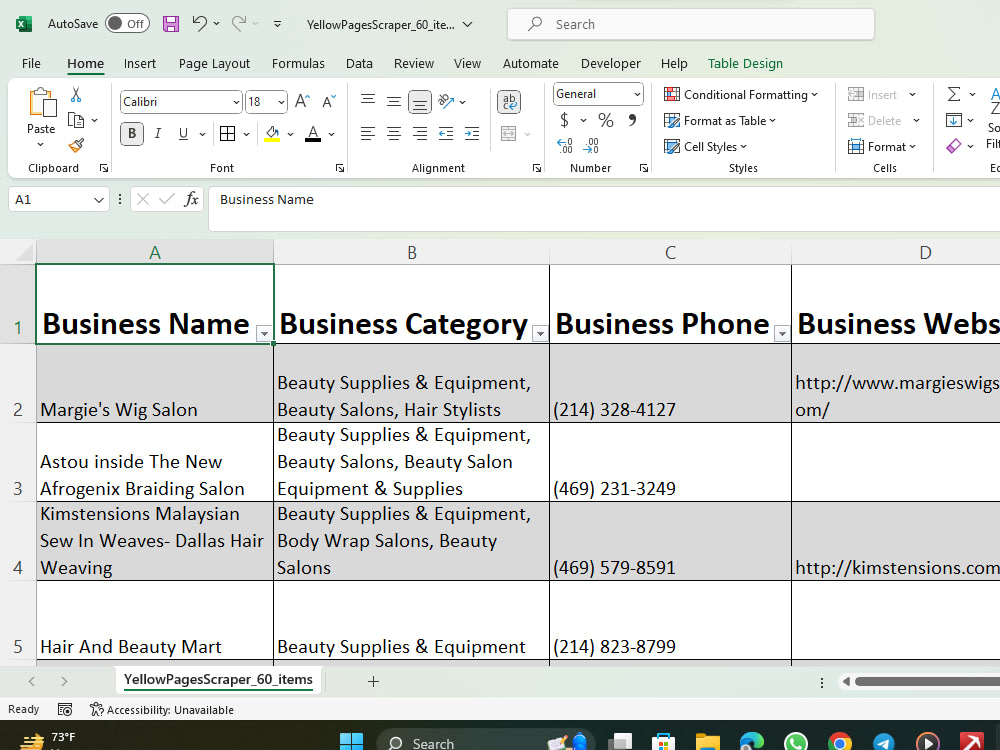Switch to the Insert tab
Image resolution: width=1000 pixels, height=750 pixels.
[140, 63]
